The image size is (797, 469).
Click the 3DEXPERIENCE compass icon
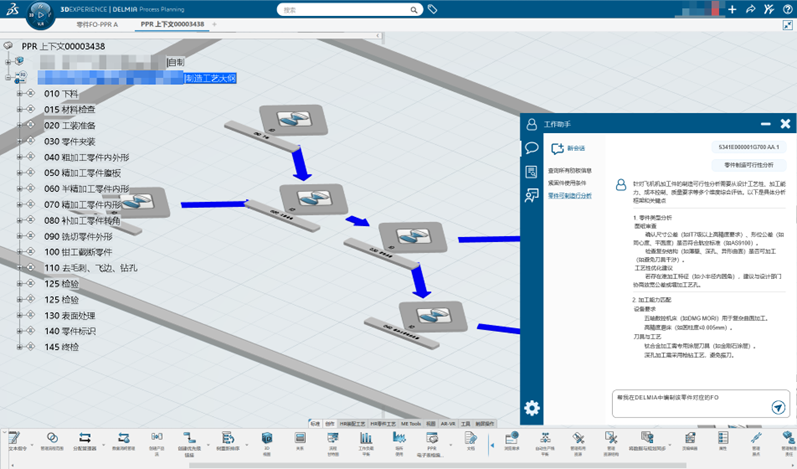[x=40, y=15]
